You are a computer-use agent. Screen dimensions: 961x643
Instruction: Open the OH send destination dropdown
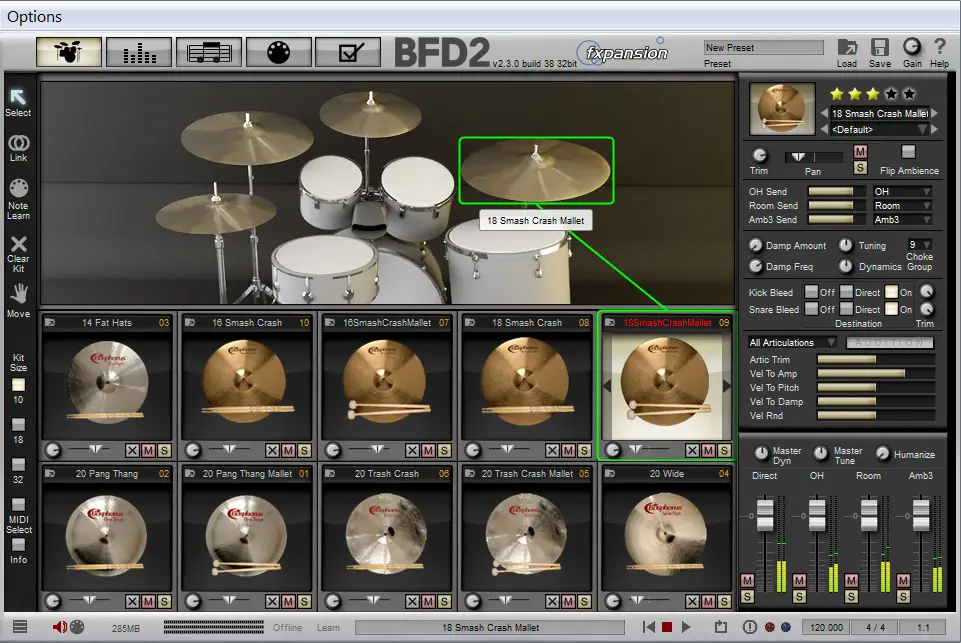[x=902, y=191]
